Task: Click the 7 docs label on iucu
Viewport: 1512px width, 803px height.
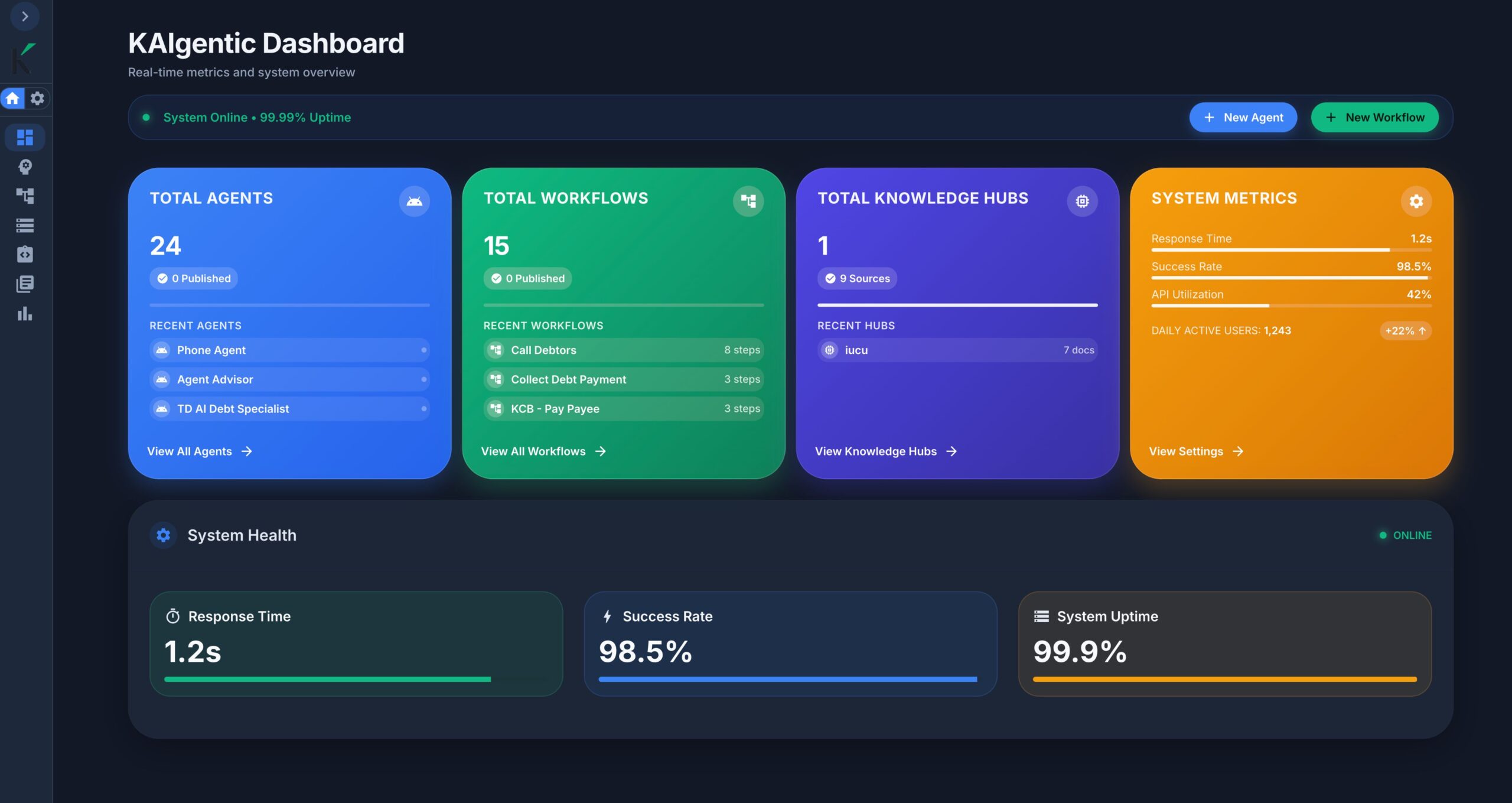Action: (1078, 350)
